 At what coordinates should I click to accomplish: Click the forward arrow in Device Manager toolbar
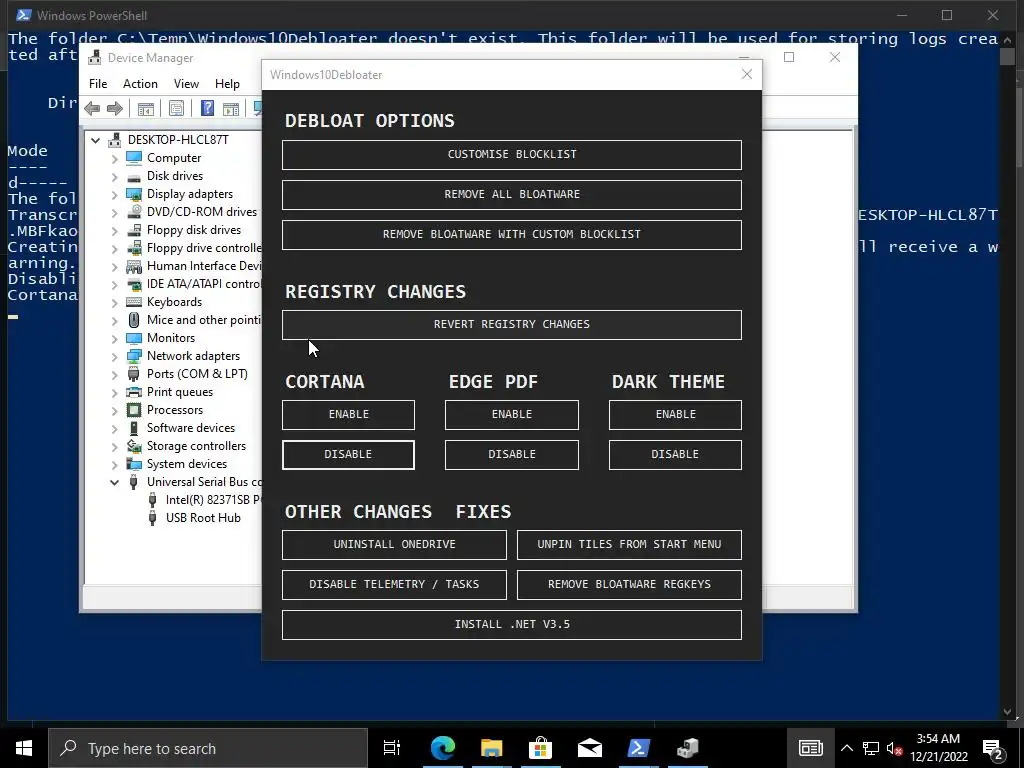[x=115, y=108]
